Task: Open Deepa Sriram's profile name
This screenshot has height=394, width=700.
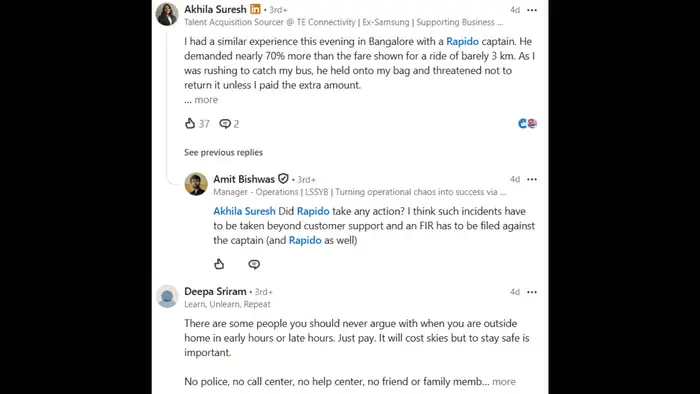Action: (215, 291)
